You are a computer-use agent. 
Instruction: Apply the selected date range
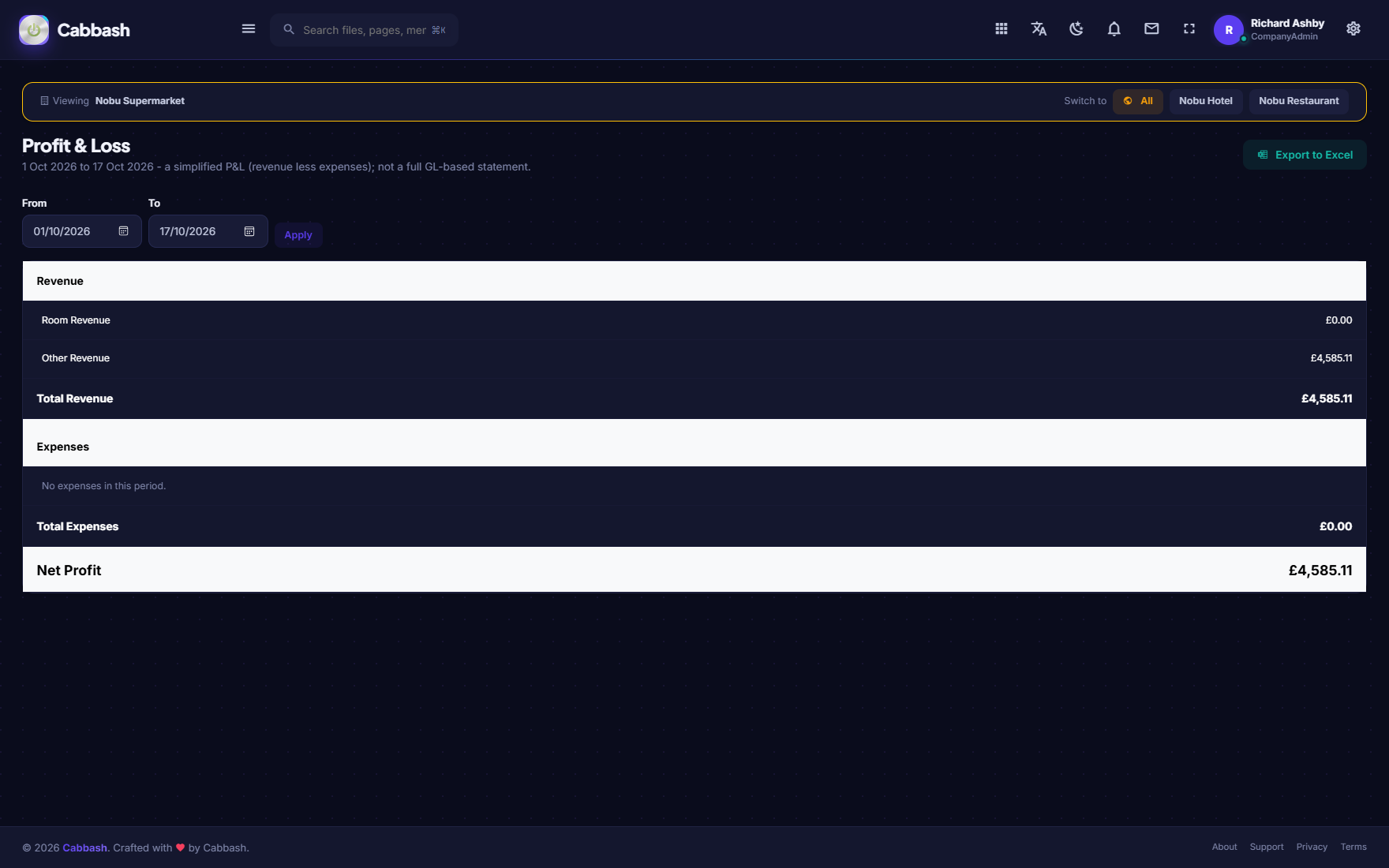click(x=298, y=235)
